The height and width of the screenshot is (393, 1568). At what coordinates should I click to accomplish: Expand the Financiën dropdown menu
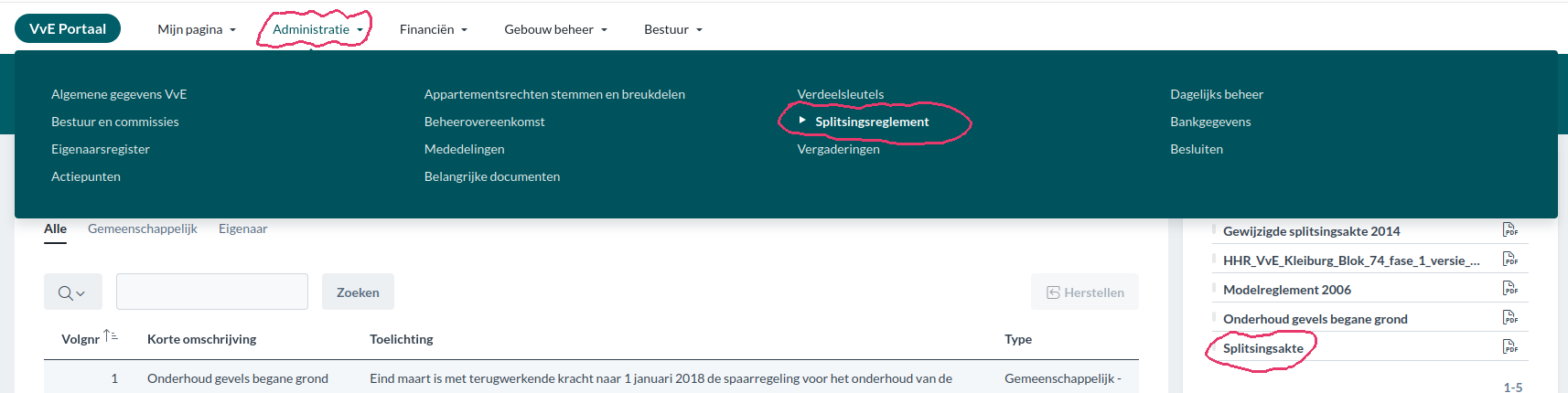click(433, 29)
